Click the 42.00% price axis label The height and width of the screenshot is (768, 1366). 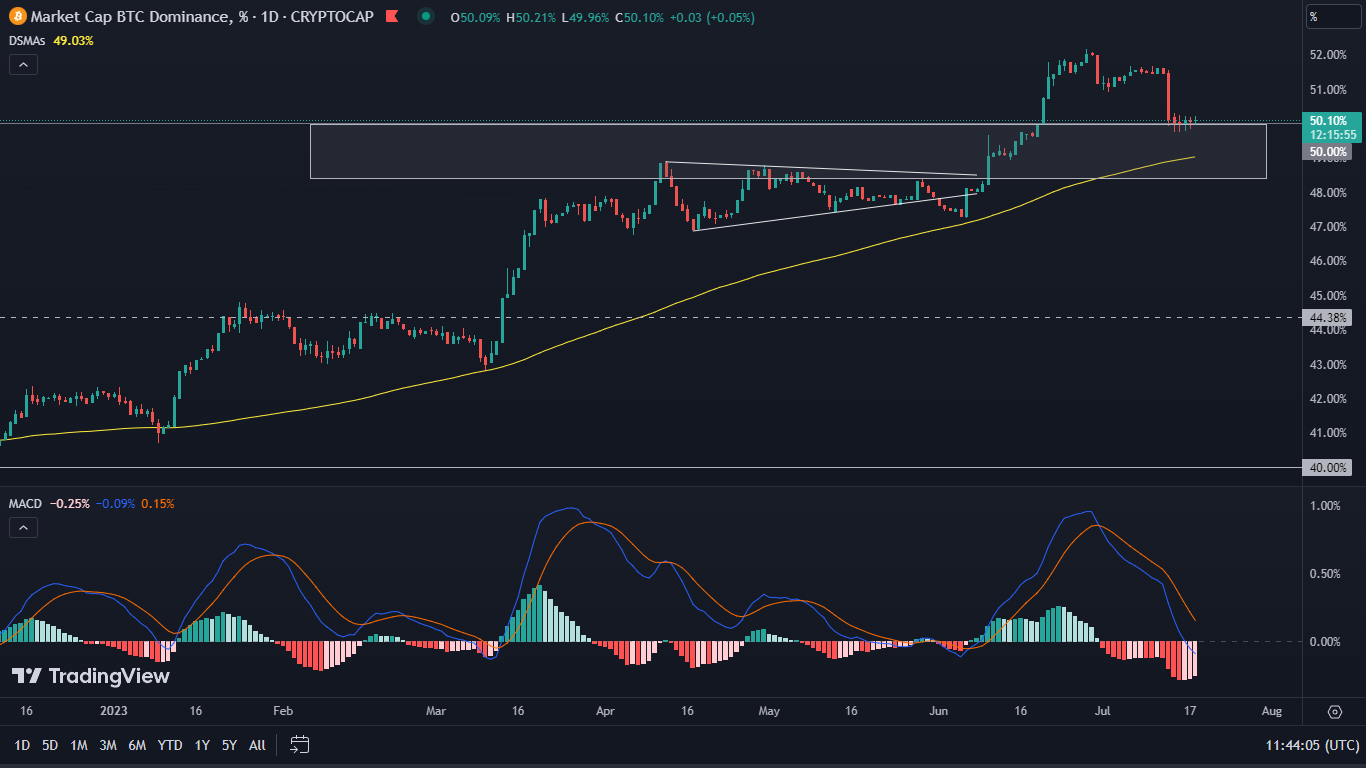tap(1328, 399)
